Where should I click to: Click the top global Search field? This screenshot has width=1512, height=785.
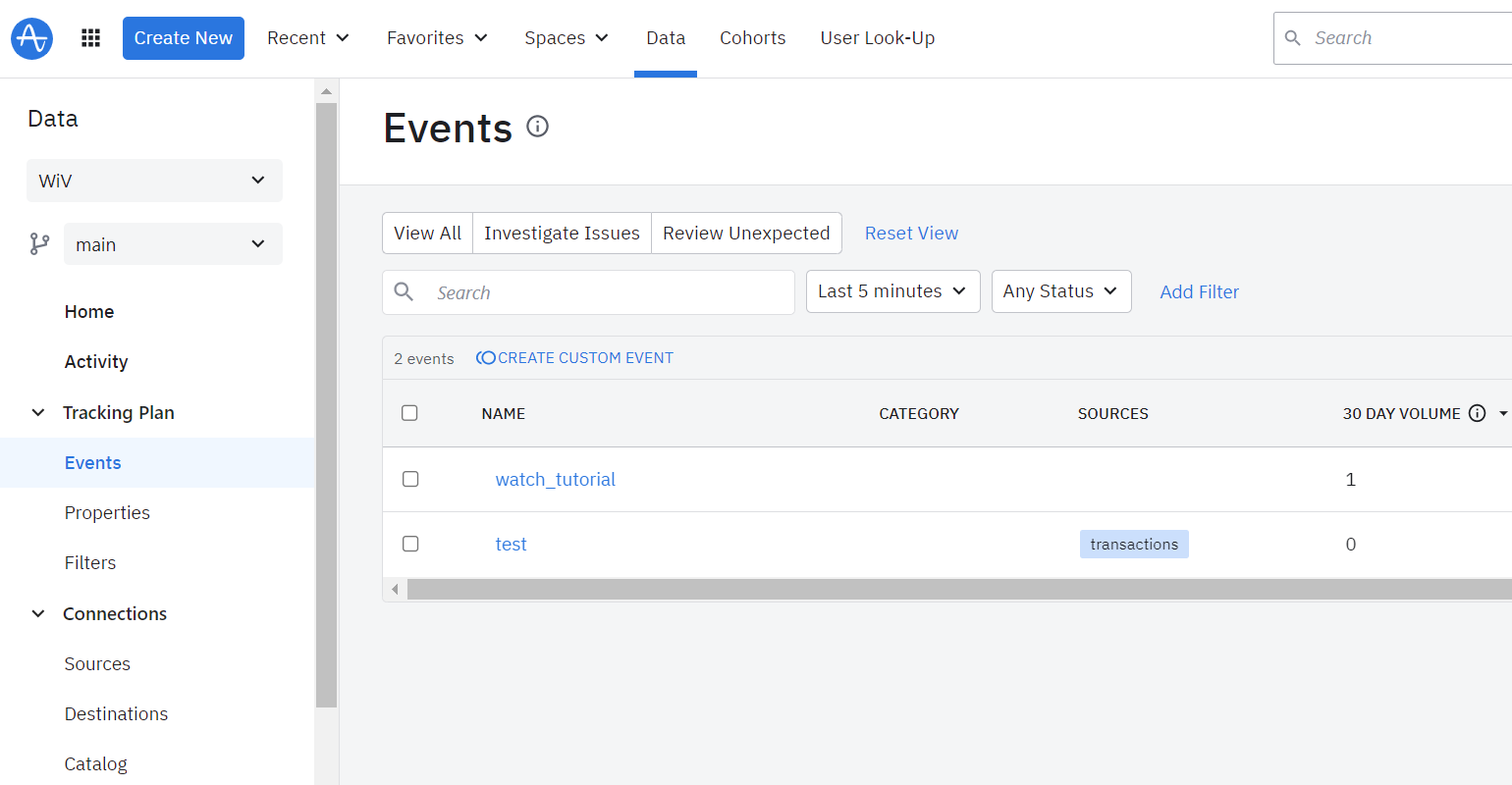coord(1392,38)
